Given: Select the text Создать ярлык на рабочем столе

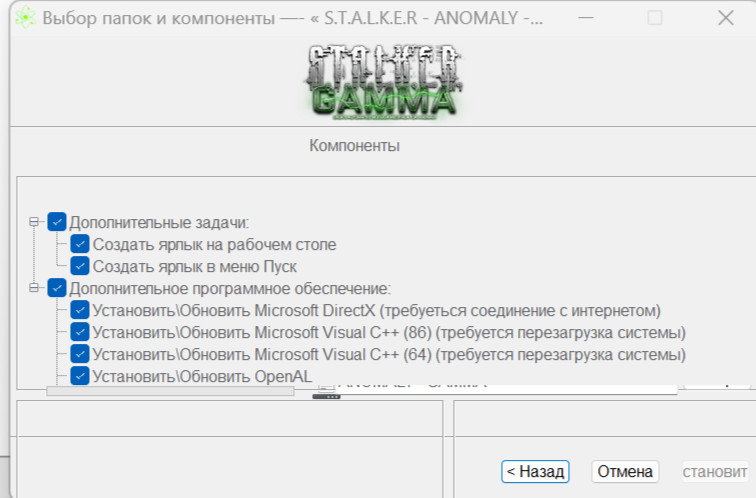Looking at the screenshot, I should click(215, 244).
